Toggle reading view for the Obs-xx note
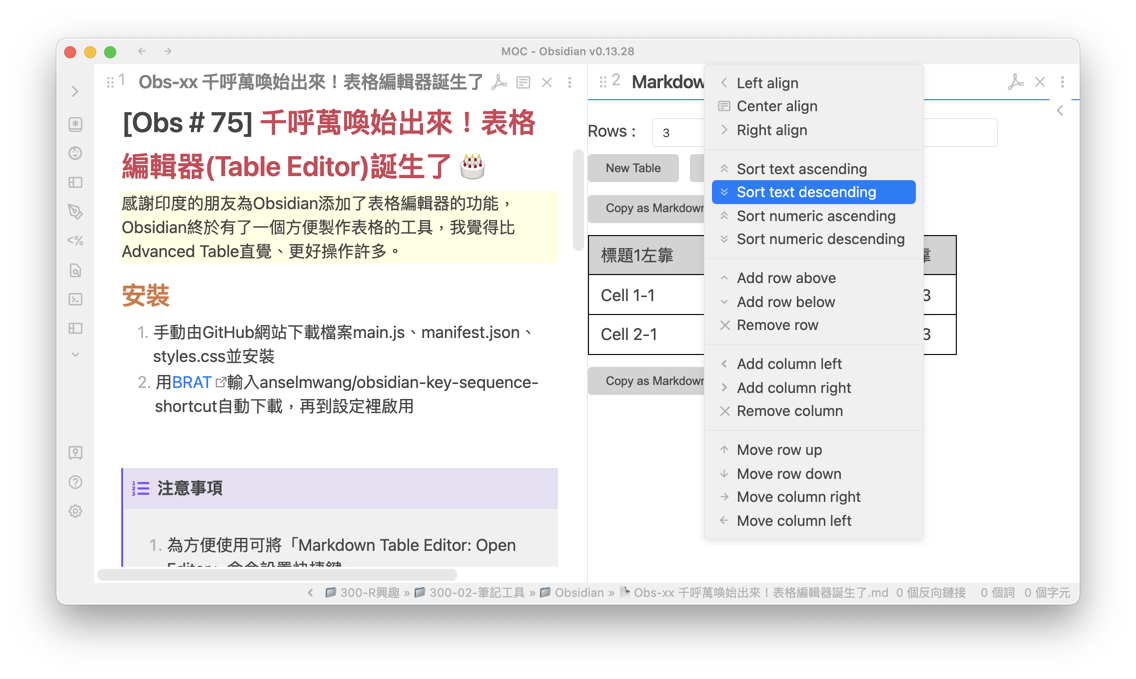The width and height of the screenshot is (1136, 679). (523, 83)
